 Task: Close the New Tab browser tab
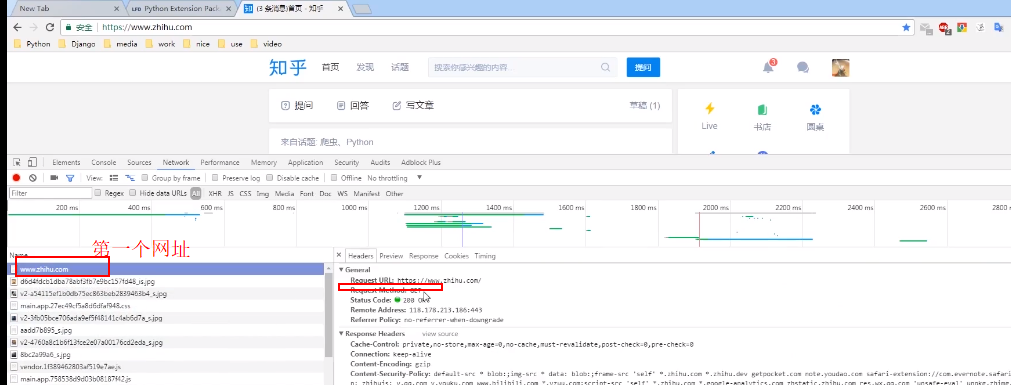(x=117, y=8)
